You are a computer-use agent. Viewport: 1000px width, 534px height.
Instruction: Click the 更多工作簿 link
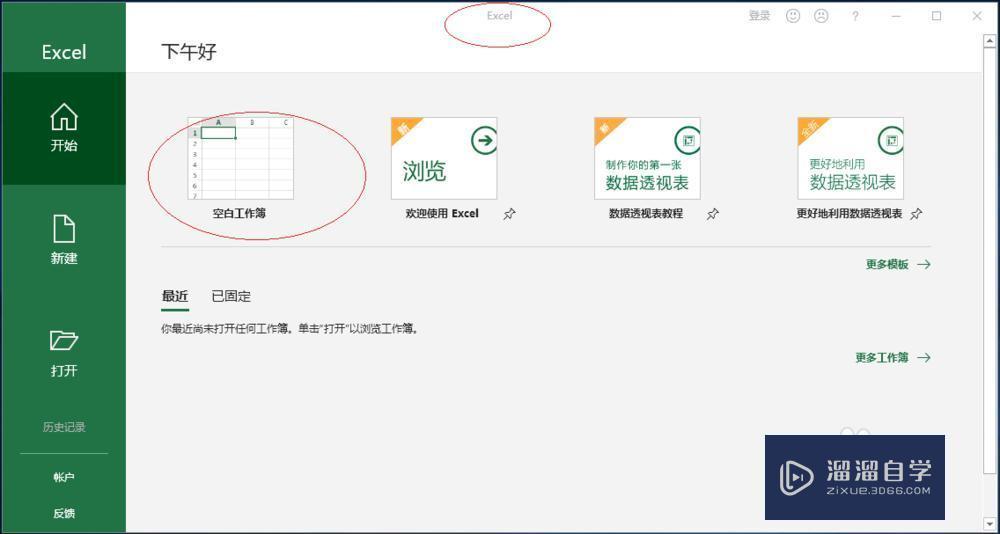[x=893, y=358]
